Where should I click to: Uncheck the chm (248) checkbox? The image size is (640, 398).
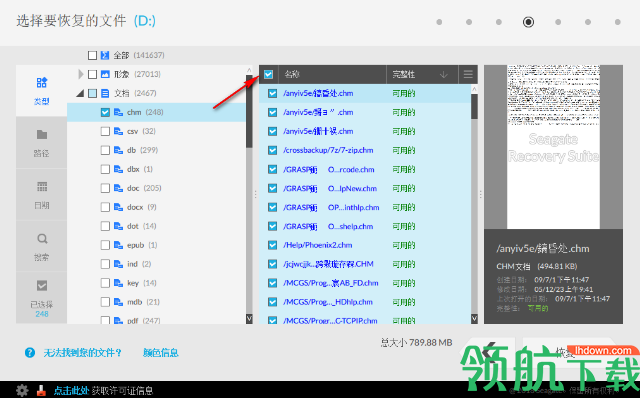tap(105, 112)
